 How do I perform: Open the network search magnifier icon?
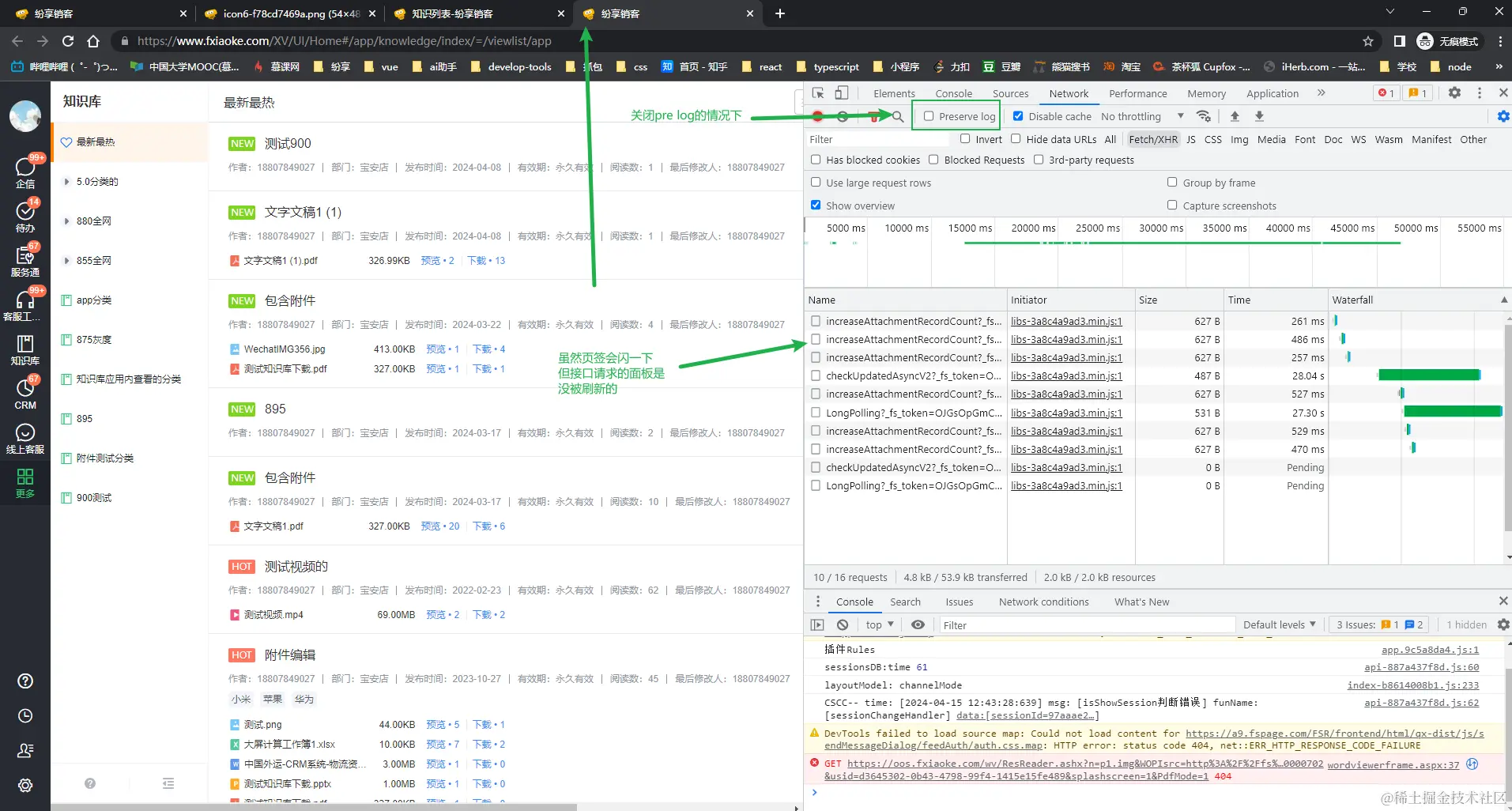(898, 116)
